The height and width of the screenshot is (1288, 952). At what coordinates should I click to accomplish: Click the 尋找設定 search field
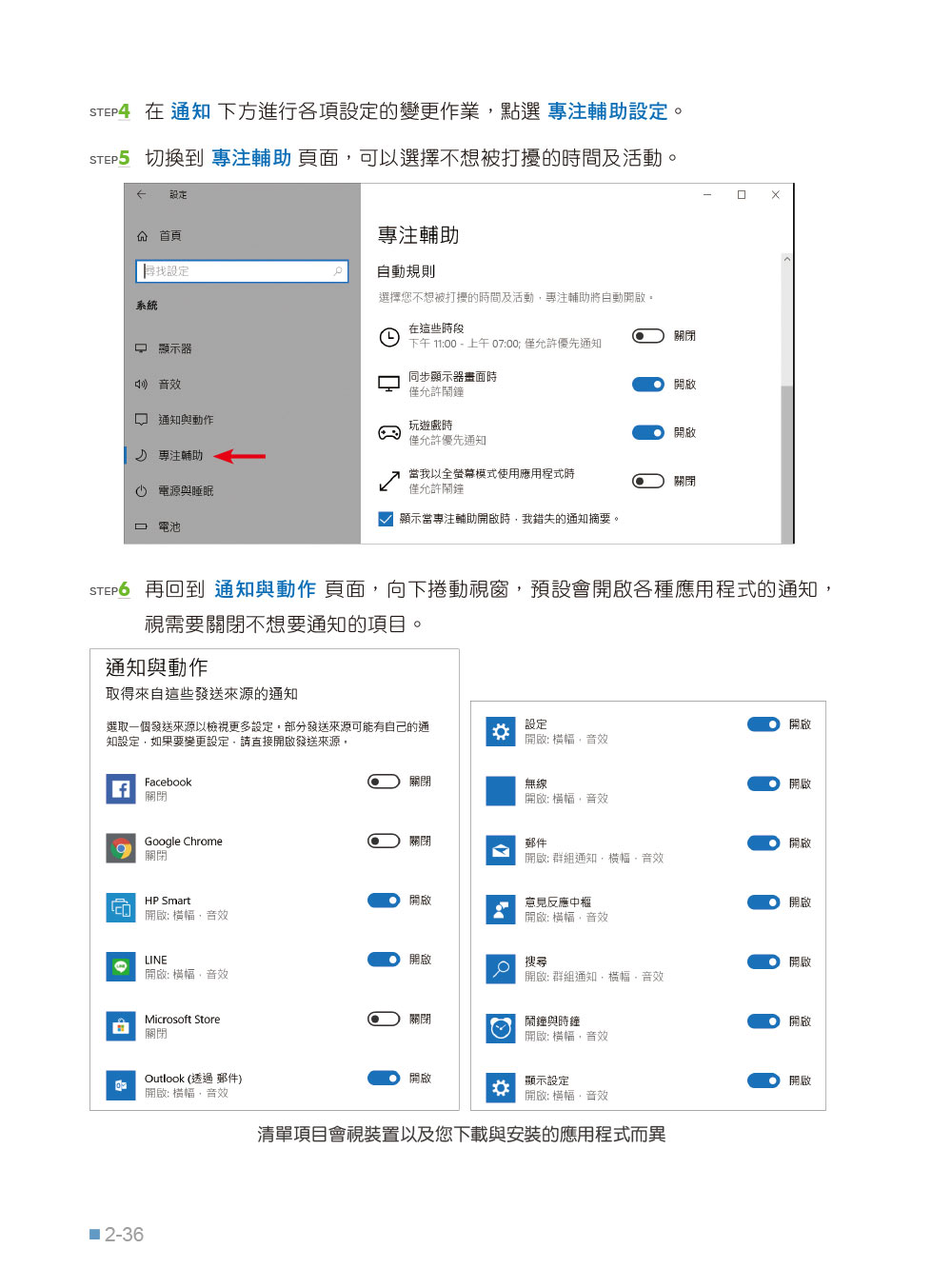point(242,271)
